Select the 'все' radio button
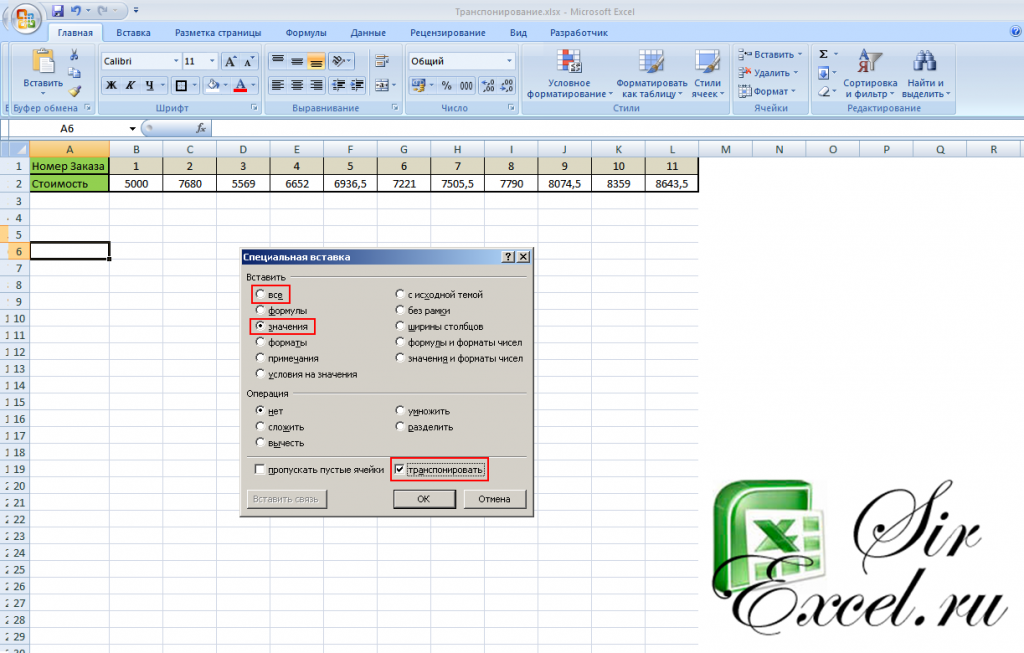The width and height of the screenshot is (1024, 653). [261, 295]
